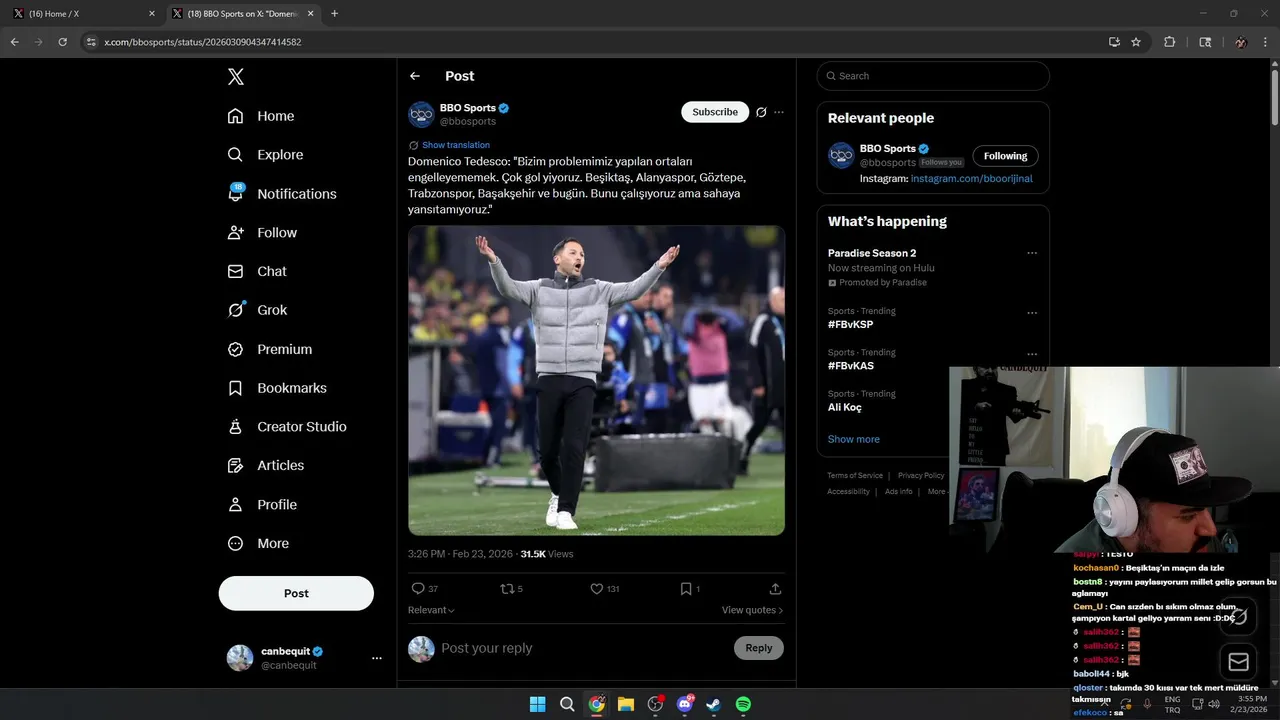Open the floating Grok button
Image resolution: width=1280 pixels, height=720 pixels.
[x=1238, y=615]
